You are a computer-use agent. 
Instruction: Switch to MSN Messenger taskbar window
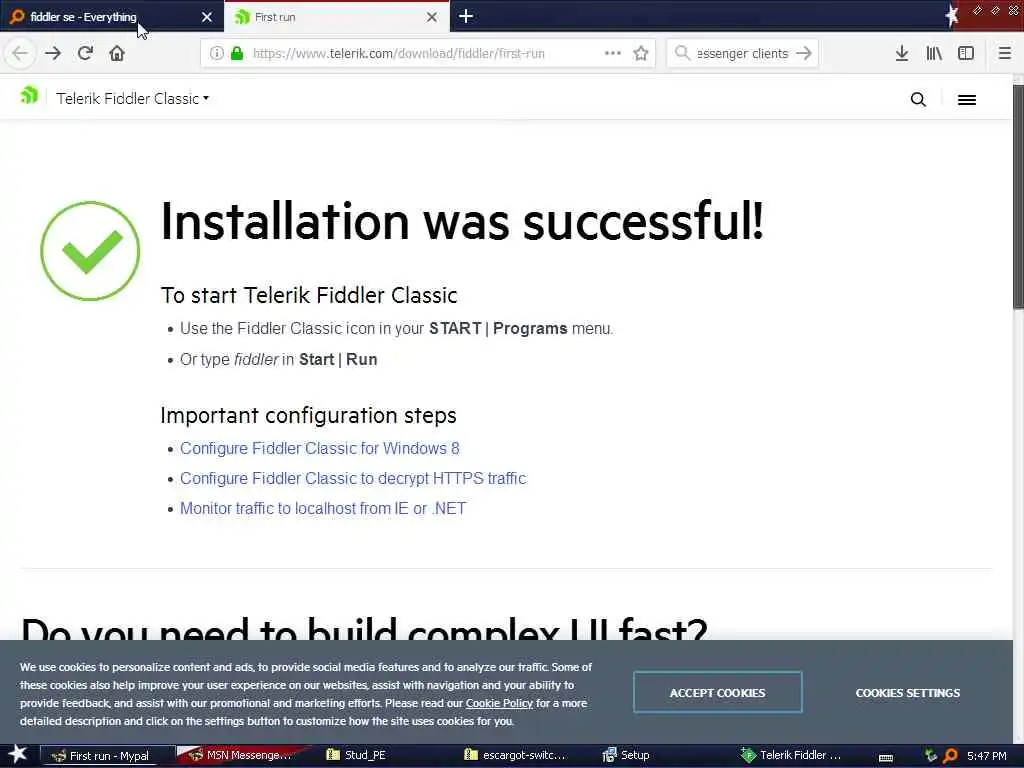[x=243, y=756]
